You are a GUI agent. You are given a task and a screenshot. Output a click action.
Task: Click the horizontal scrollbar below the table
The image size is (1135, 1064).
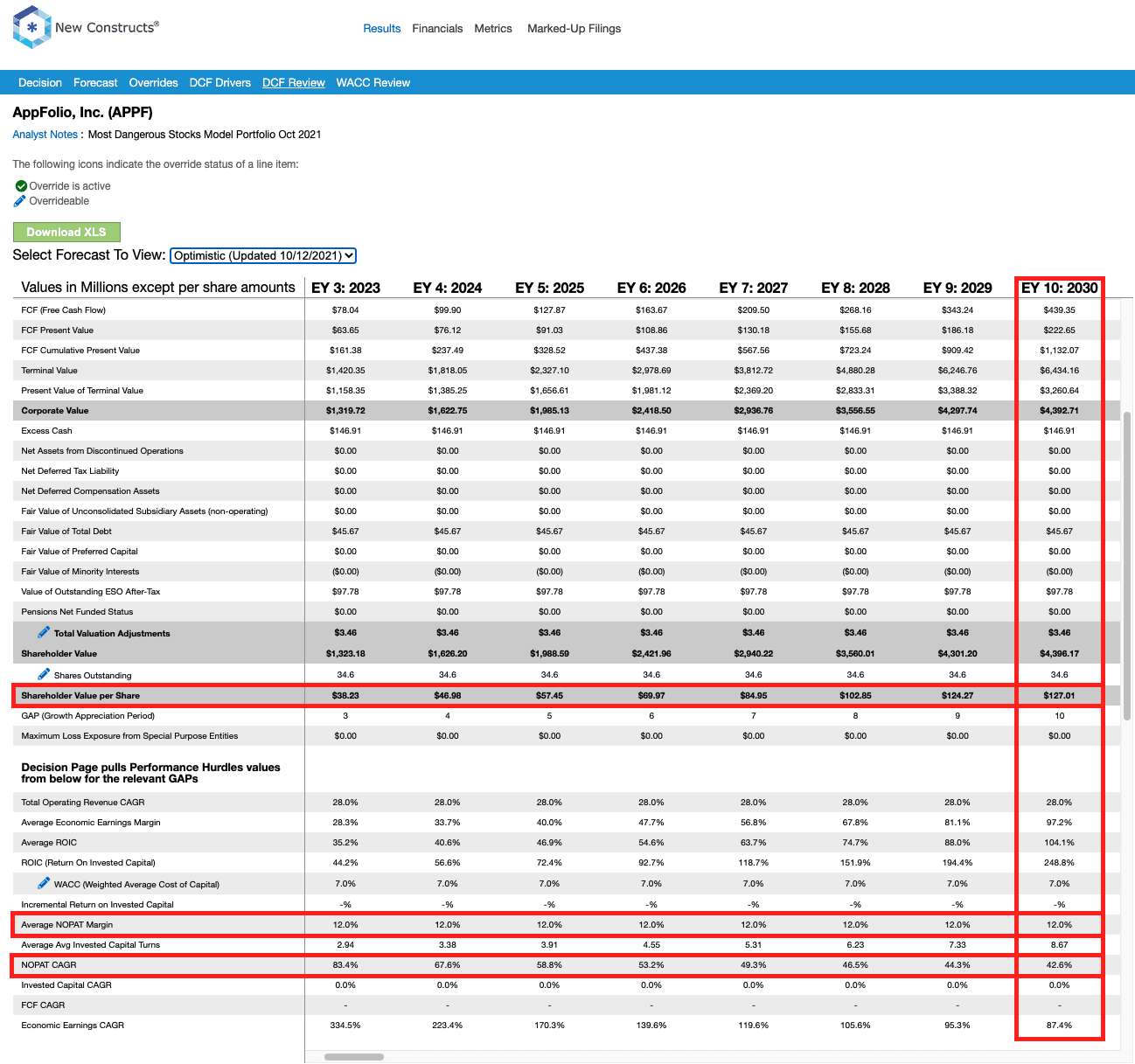(x=354, y=1057)
